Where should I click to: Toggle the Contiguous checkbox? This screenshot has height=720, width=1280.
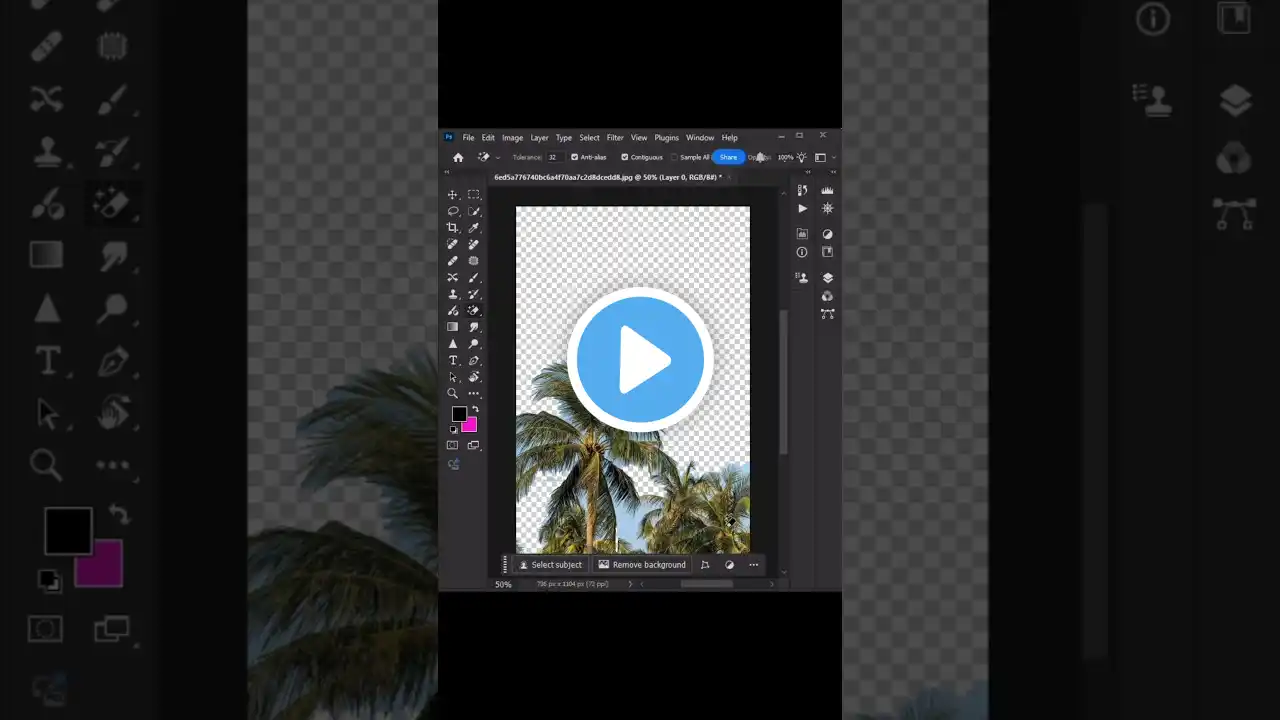625,157
